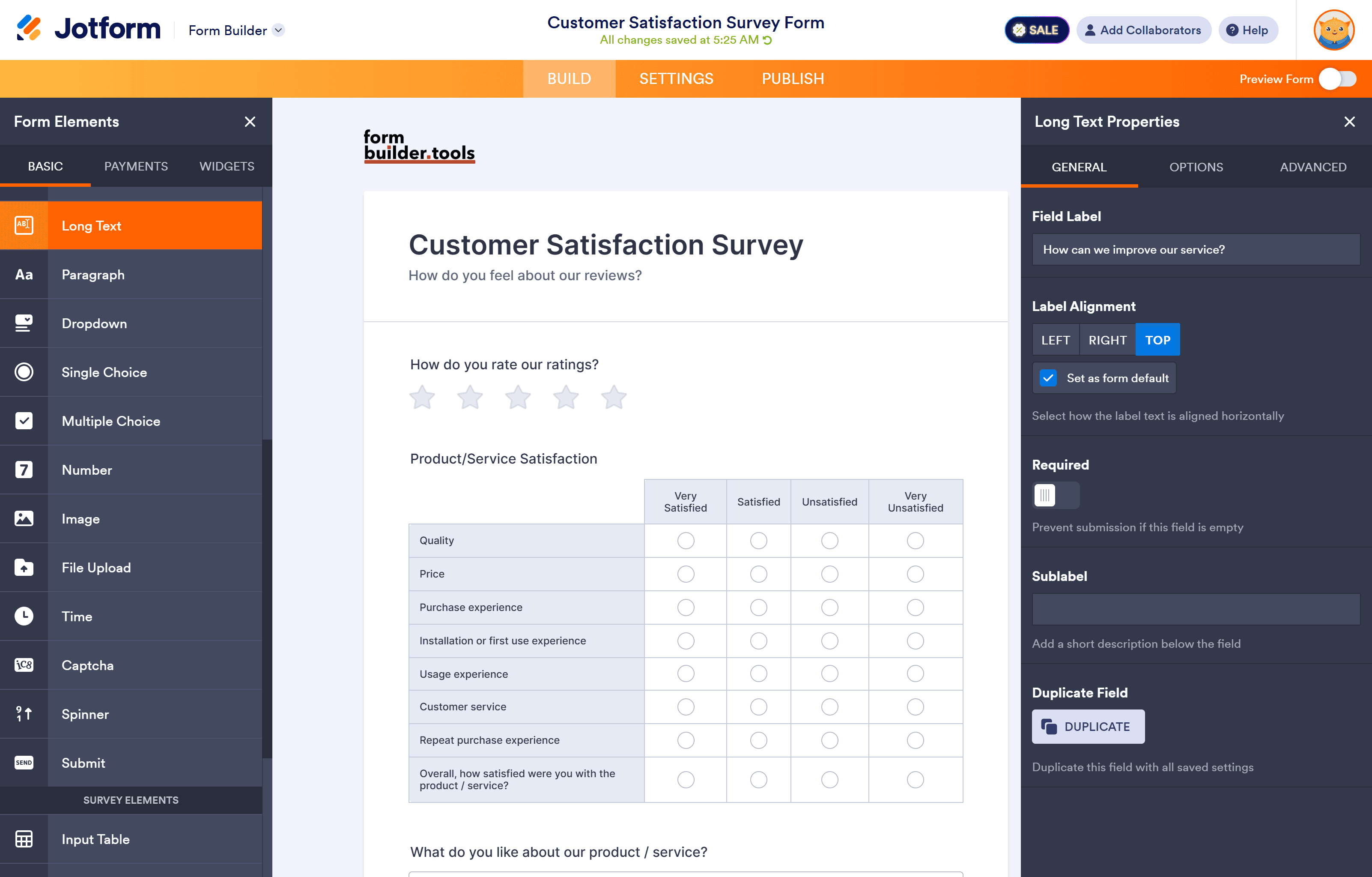Image resolution: width=1372 pixels, height=877 pixels.
Task: Select the Paragraph element icon
Action: point(24,274)
